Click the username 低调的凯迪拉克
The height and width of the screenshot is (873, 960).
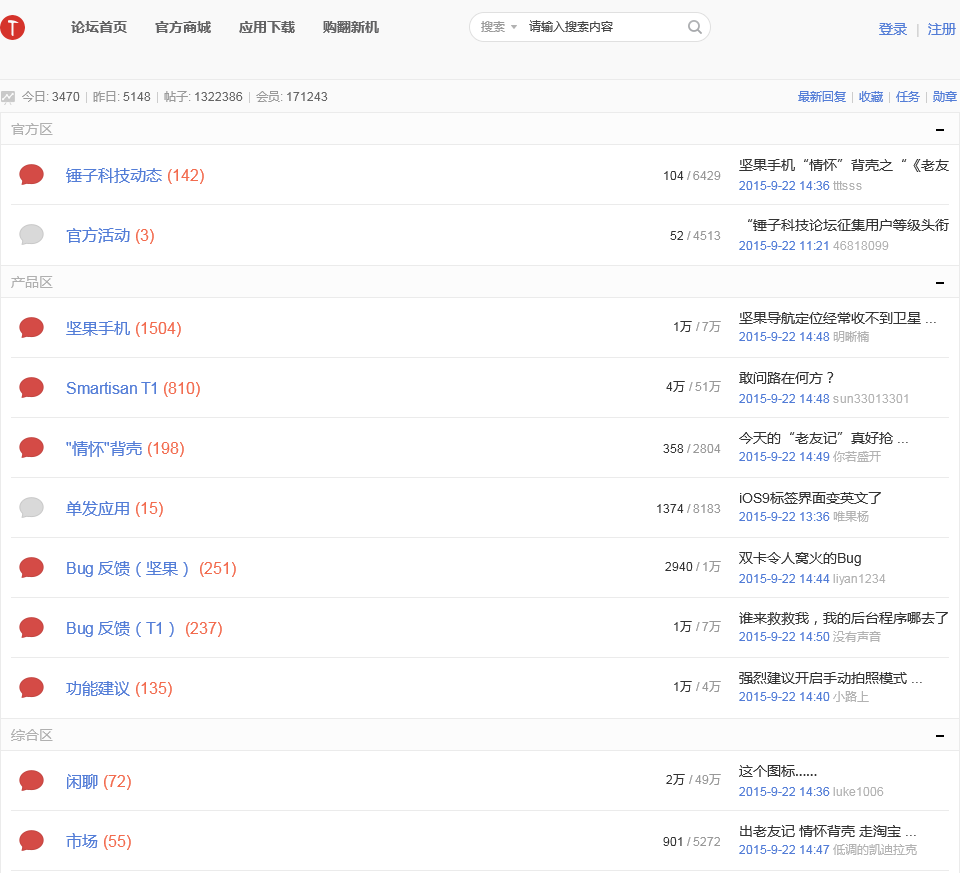(x=875, y=850)
